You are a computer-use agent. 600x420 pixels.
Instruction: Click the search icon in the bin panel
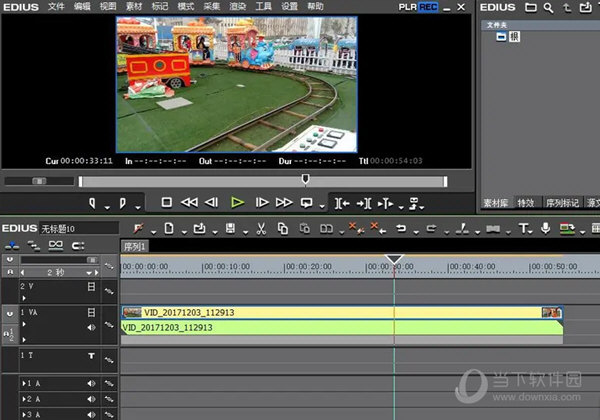(548, 7)
